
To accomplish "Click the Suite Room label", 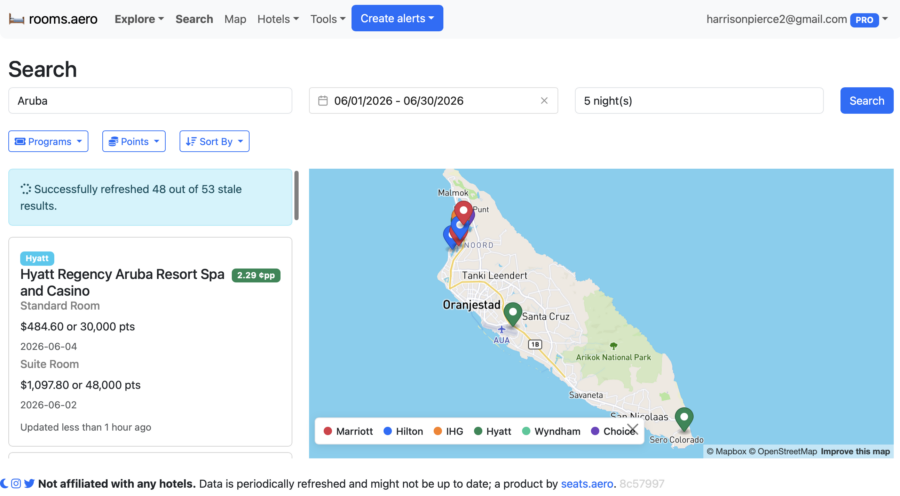I will coord(49,364).
